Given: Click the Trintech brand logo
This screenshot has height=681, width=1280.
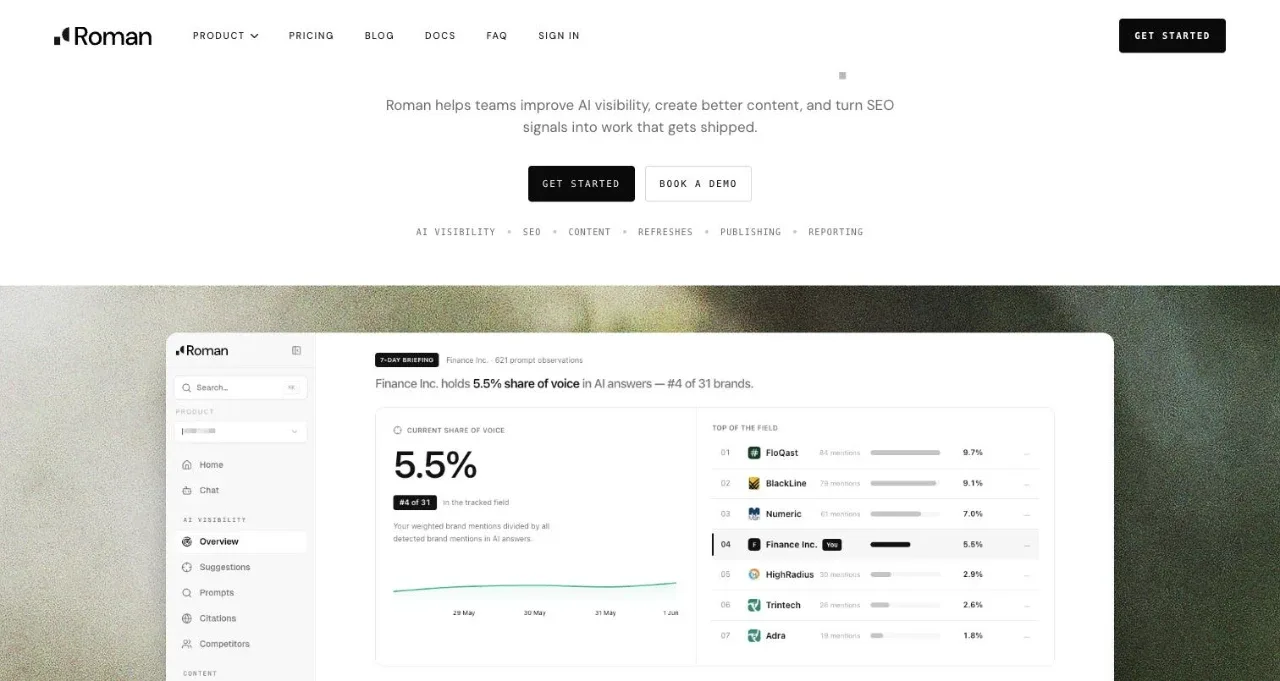Looking at the screenshot, I should (x=754, y=605).
